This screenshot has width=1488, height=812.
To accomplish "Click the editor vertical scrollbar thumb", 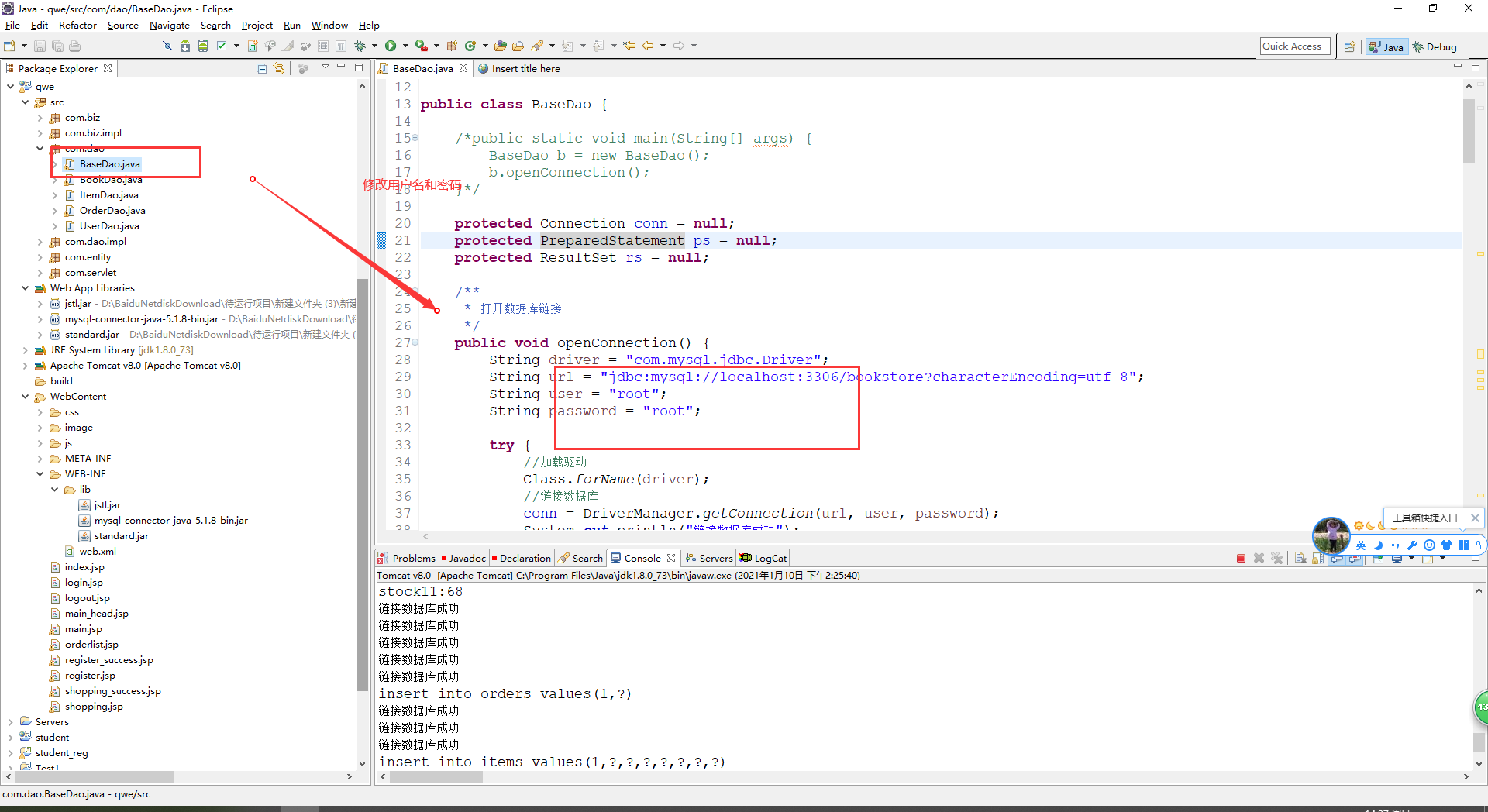I will pos(1469,129).
